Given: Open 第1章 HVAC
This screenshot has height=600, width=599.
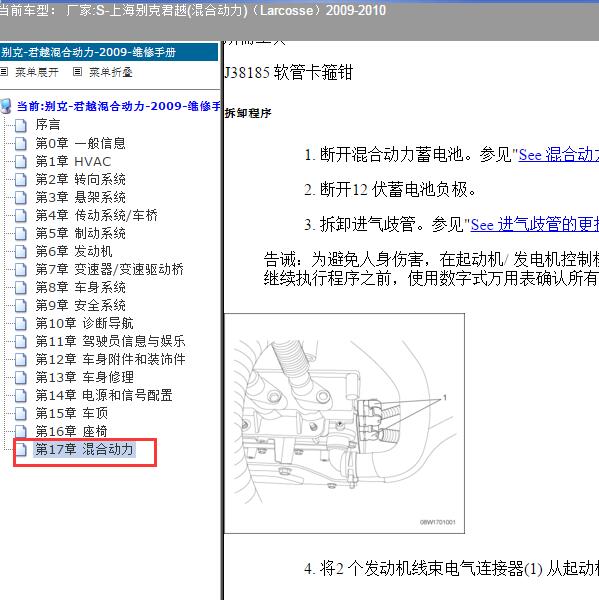Looking at the screenshot, I should coord(73,161).
